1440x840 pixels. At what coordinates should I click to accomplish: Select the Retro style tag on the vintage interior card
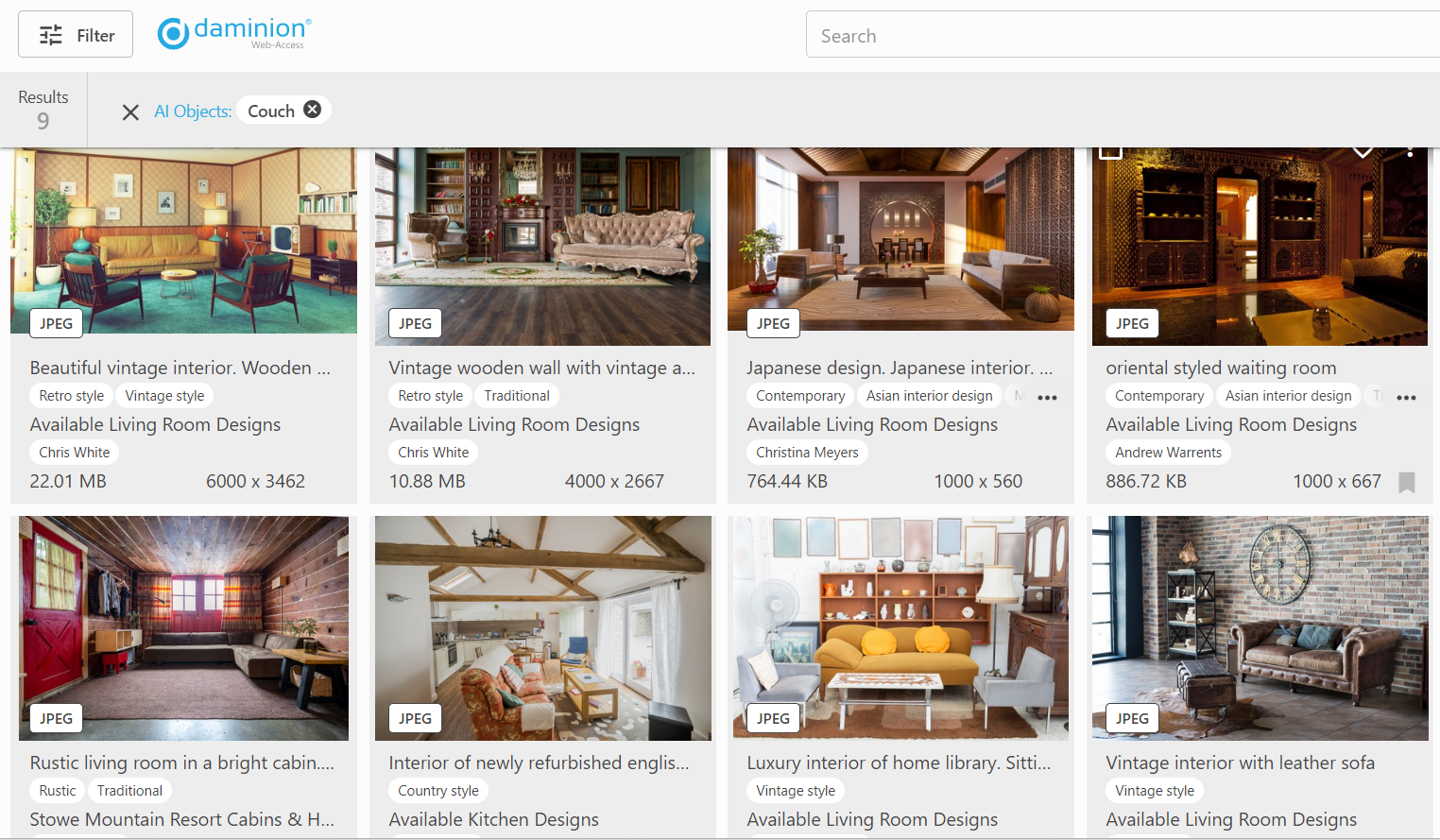[70, 395]
